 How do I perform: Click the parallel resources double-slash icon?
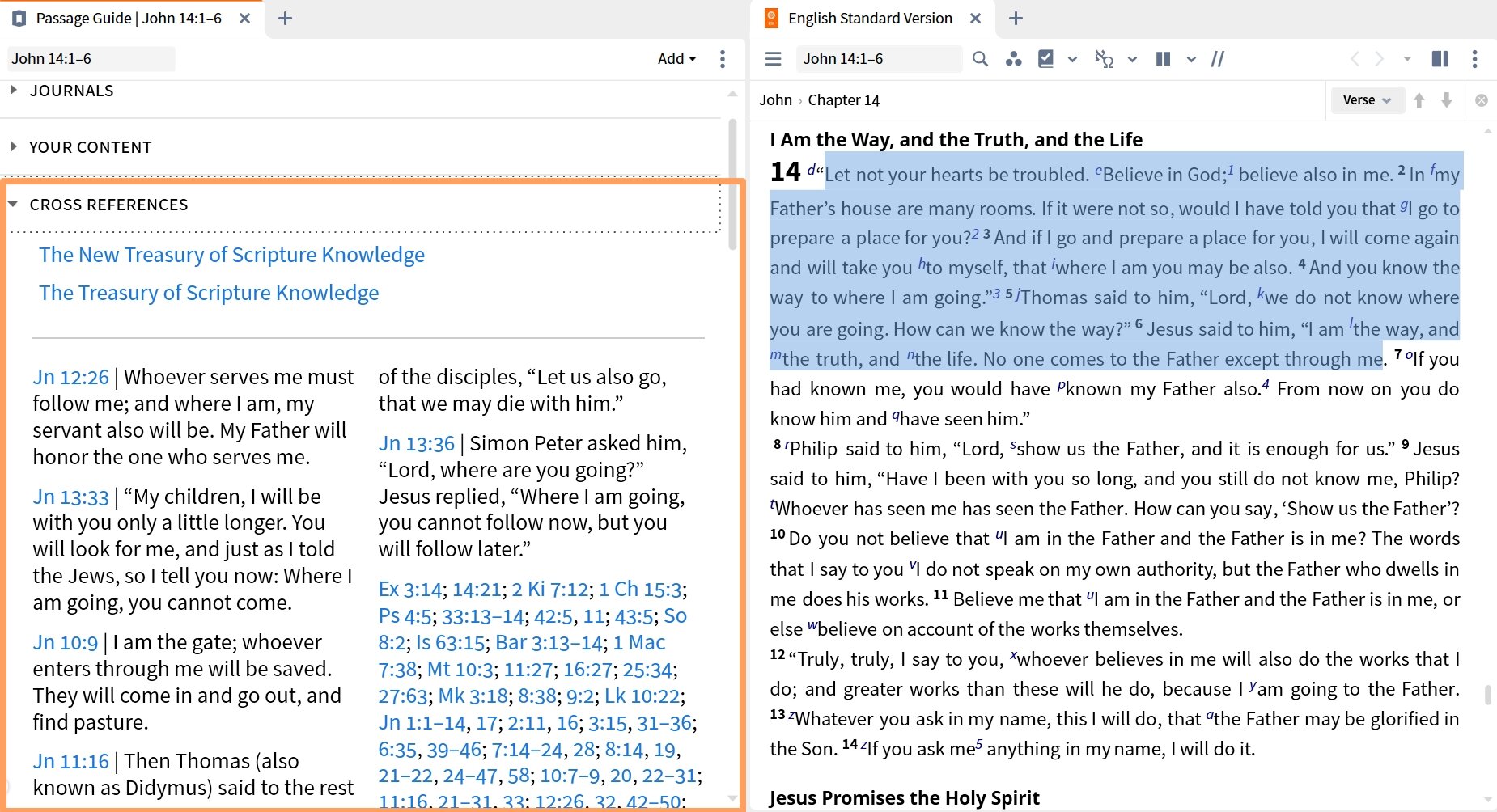pyautogui.click(x=1218, y=59)
